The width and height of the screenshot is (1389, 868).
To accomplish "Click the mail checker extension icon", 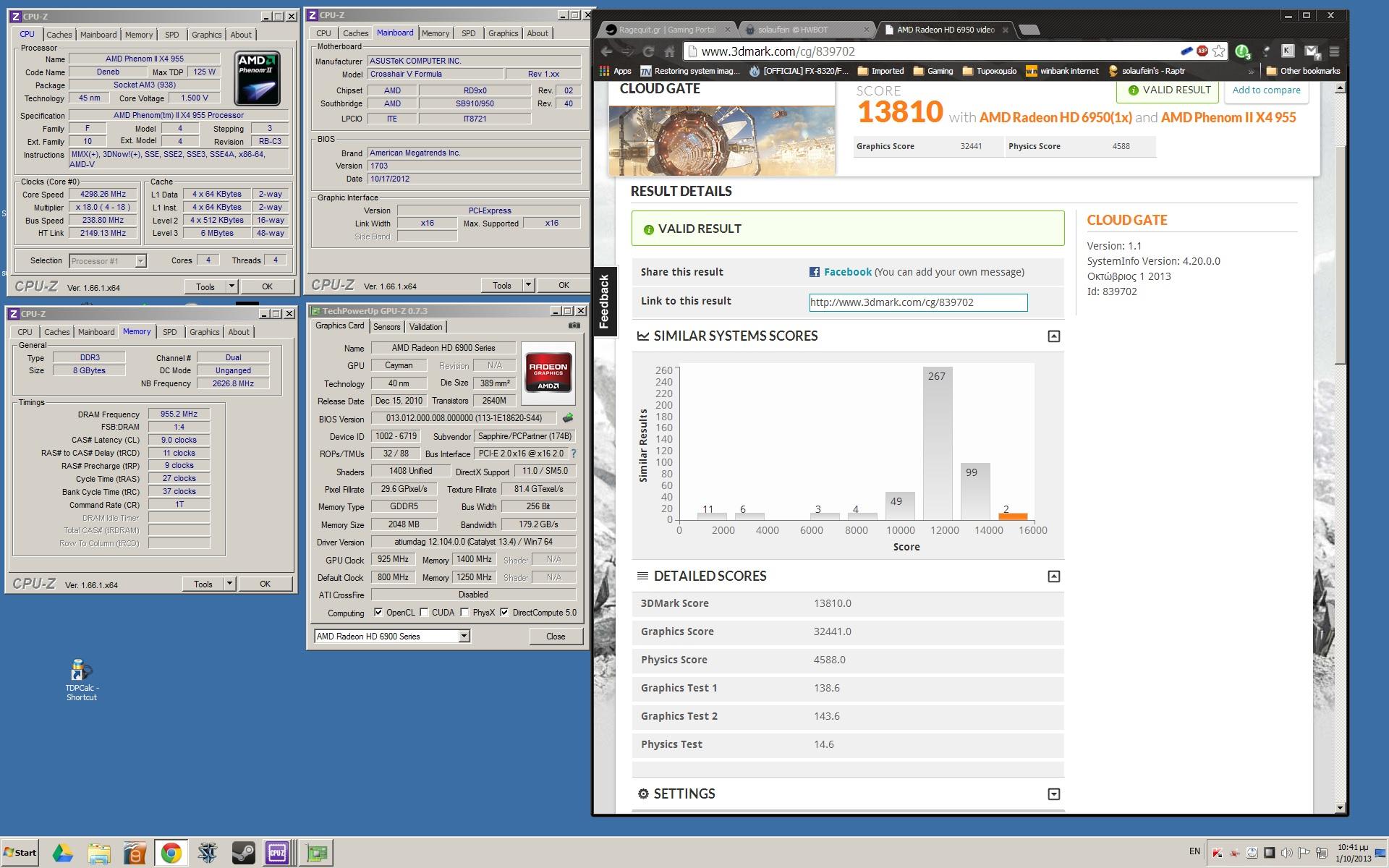I will [x=1312, y=51].
